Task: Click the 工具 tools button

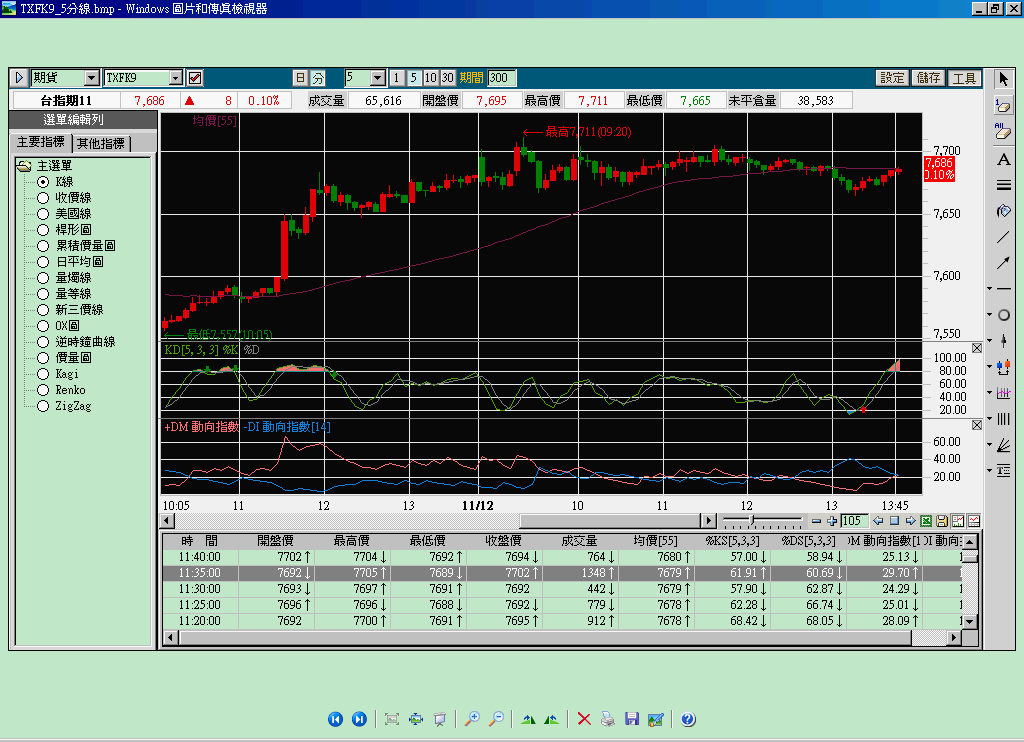Action: coord(964,78)
